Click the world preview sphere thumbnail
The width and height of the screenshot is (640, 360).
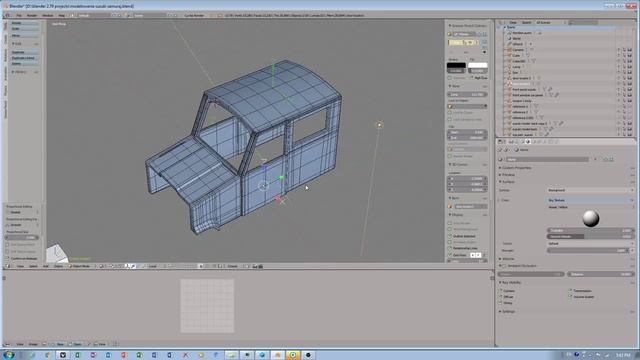pos(591,218)
